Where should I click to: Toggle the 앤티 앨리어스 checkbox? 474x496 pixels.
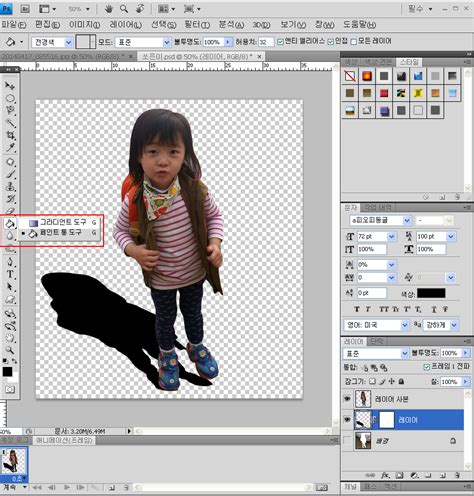280,42
